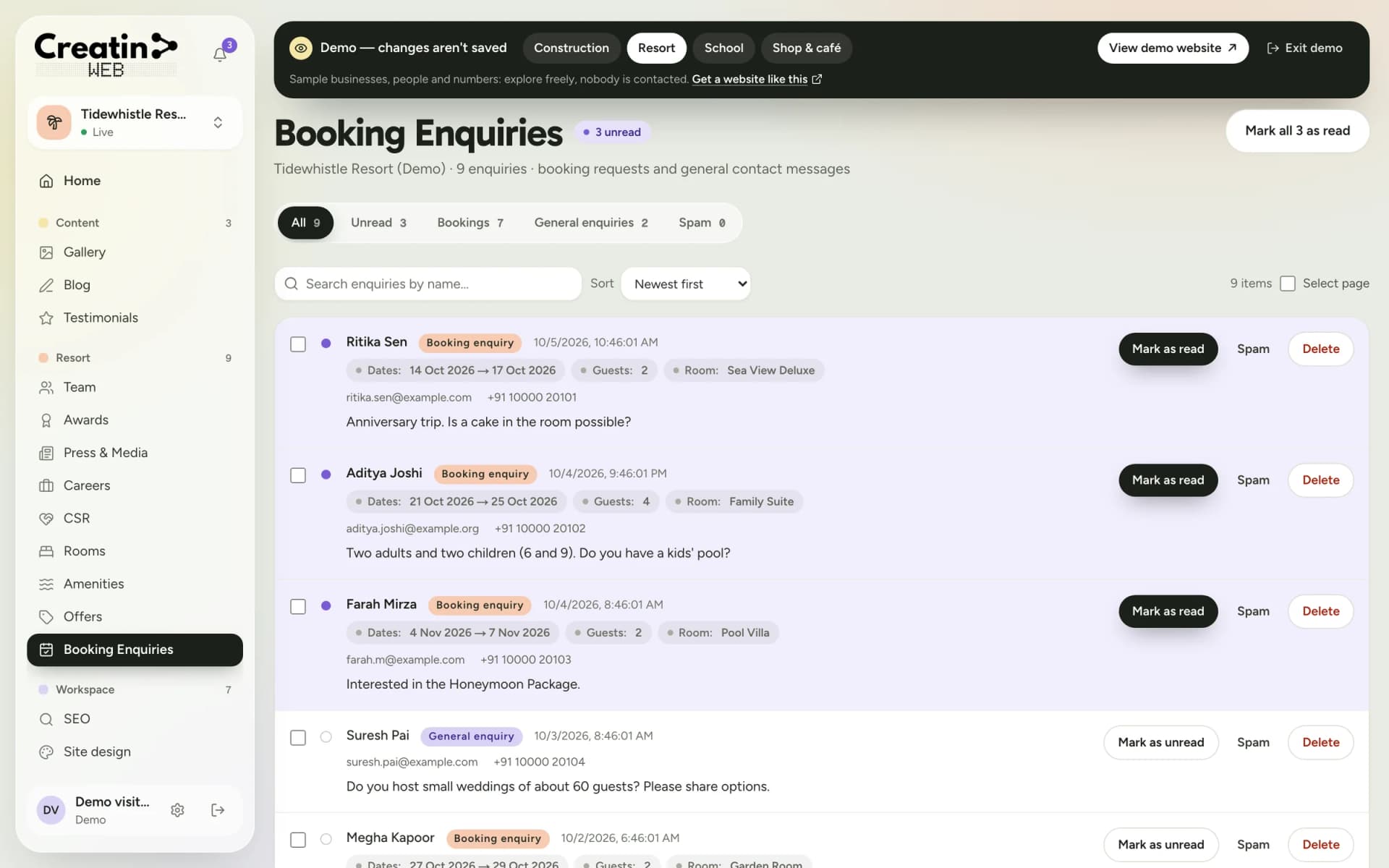Switch demo to Construction

(x=572, y=48)
